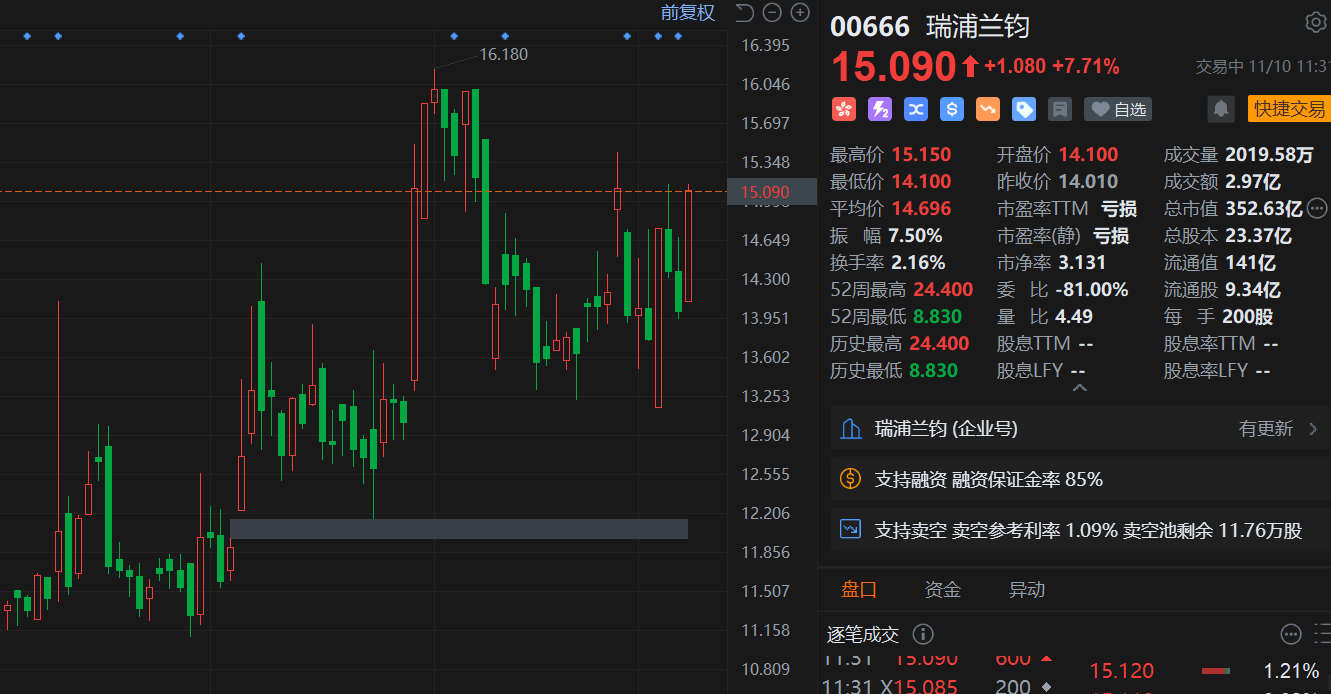Zoom out the chart with minus icon
The height and width of the screenshot is (694, 1331).
coord(771,13)
